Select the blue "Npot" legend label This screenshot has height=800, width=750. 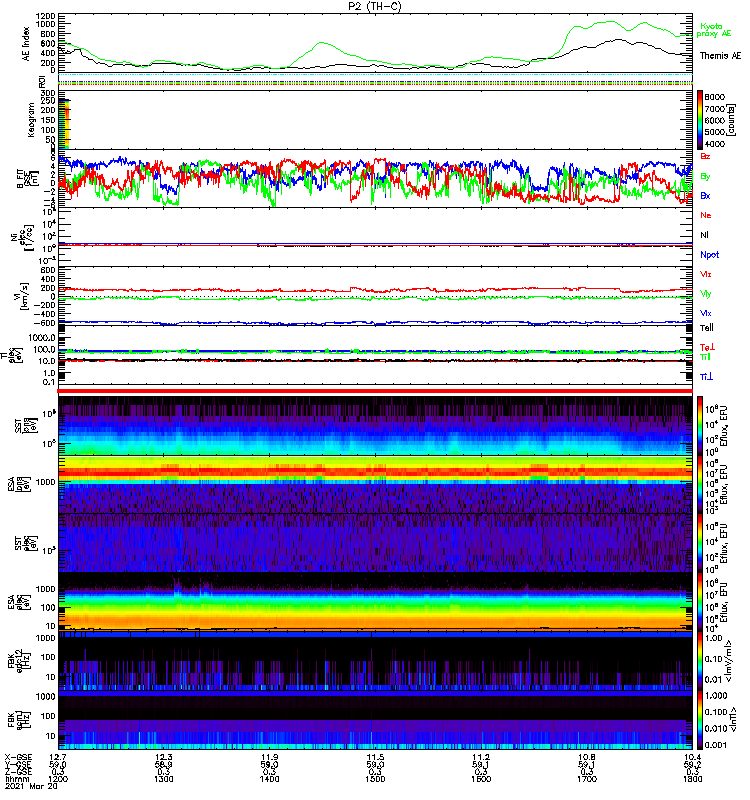pos(710,255)
